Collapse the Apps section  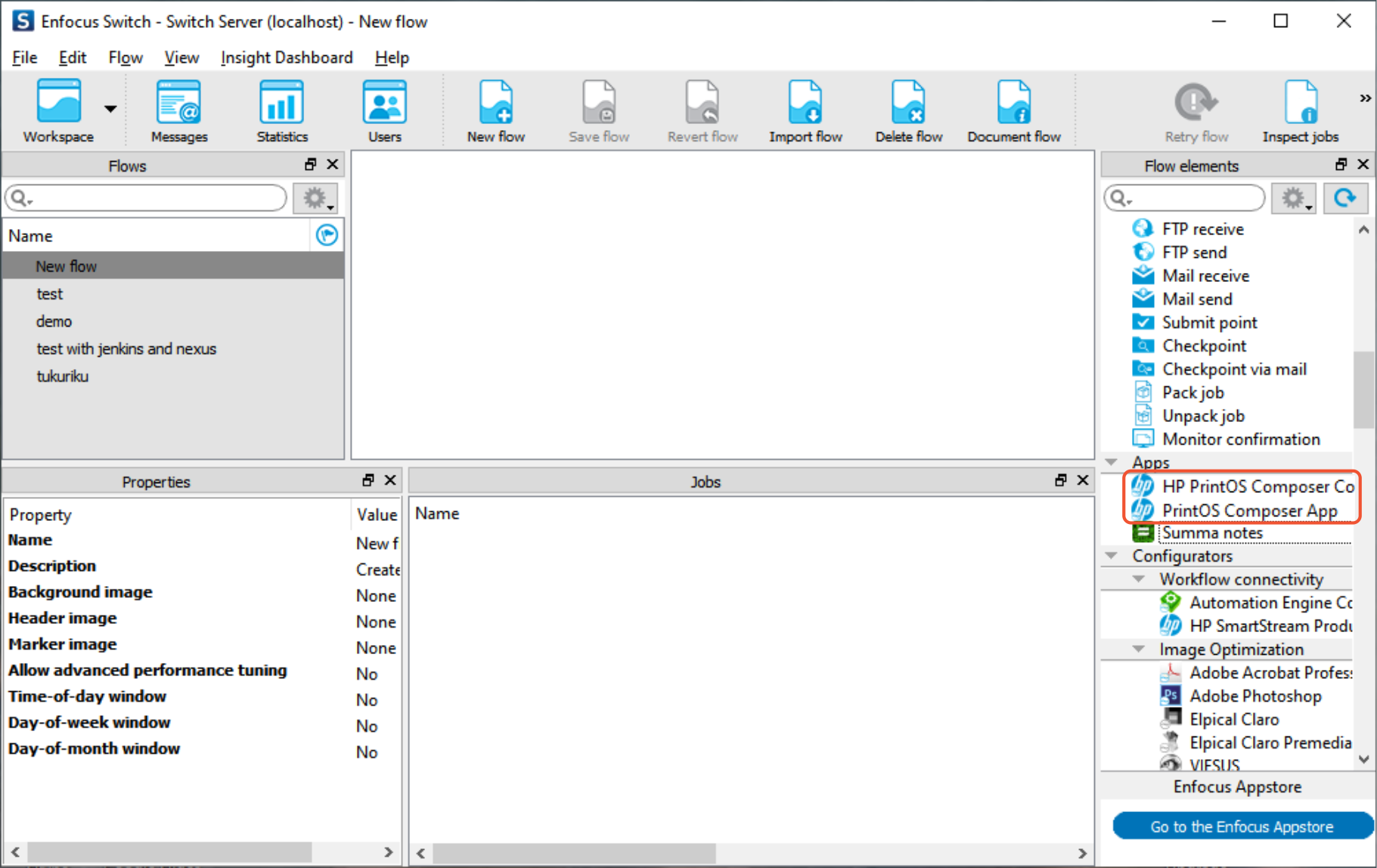[x=1112, y=462]
